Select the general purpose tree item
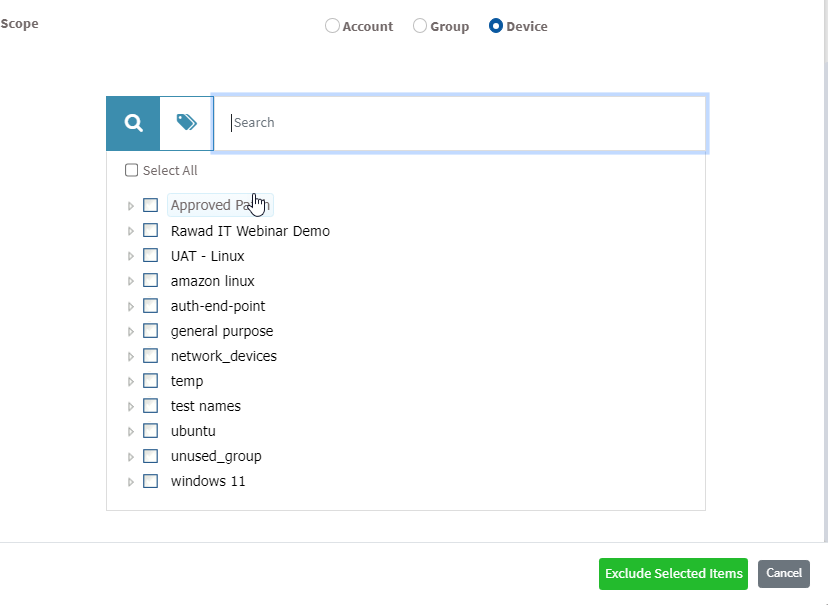The height and width of the screenshot is (605, 828). pos(221,331)
